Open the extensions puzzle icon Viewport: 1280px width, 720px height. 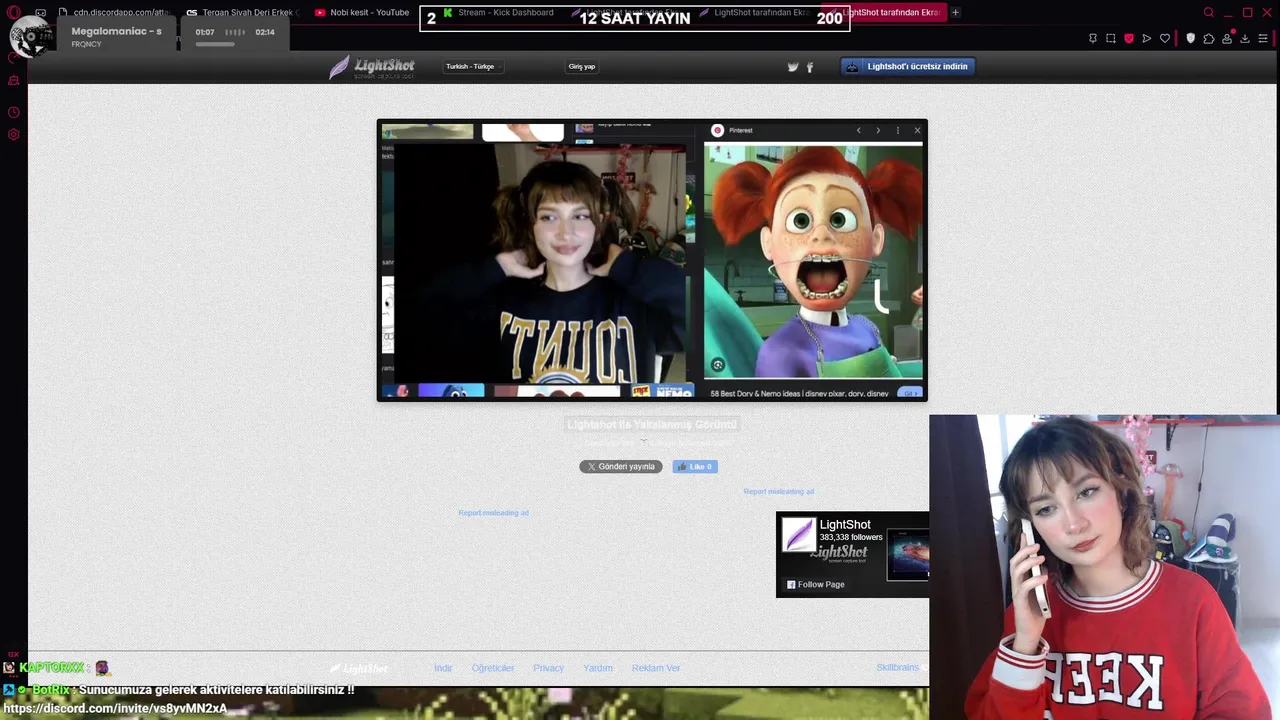click(1209, 38)
